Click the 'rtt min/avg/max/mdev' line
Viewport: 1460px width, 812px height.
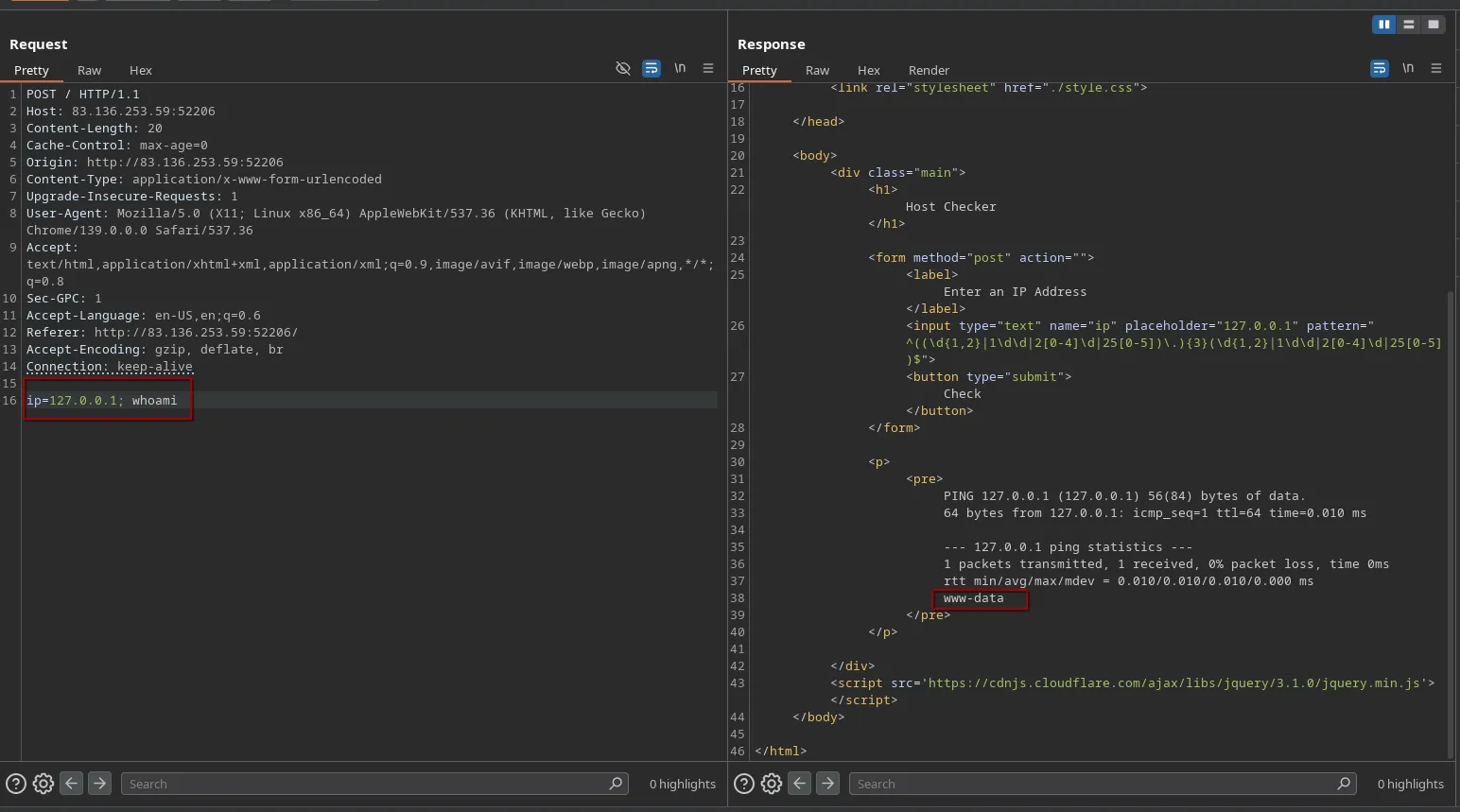pos(1128,581)
